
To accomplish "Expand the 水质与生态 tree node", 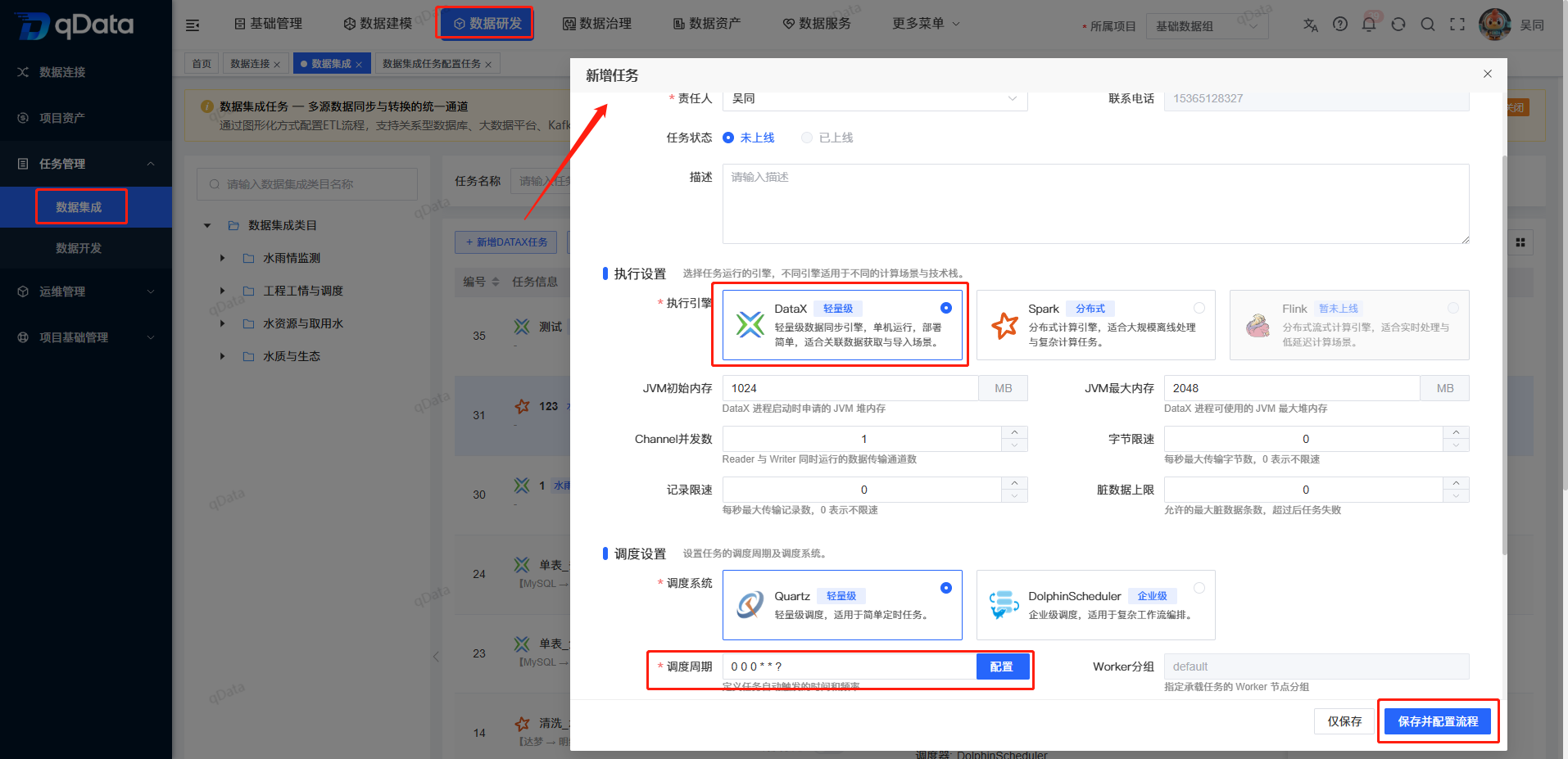I will point(222,356).
